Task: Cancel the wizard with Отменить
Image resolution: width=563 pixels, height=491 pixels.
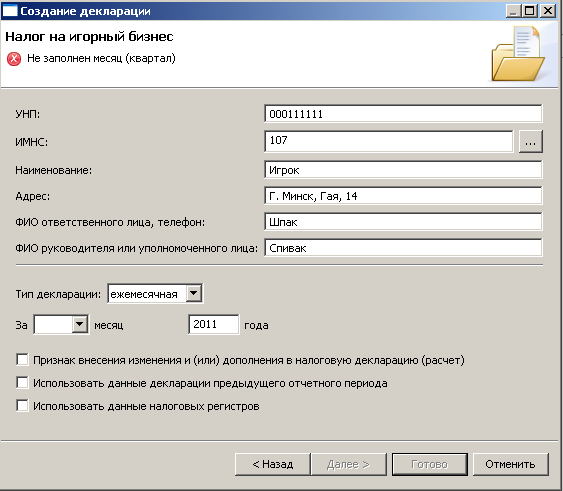Action: [510, 464]
